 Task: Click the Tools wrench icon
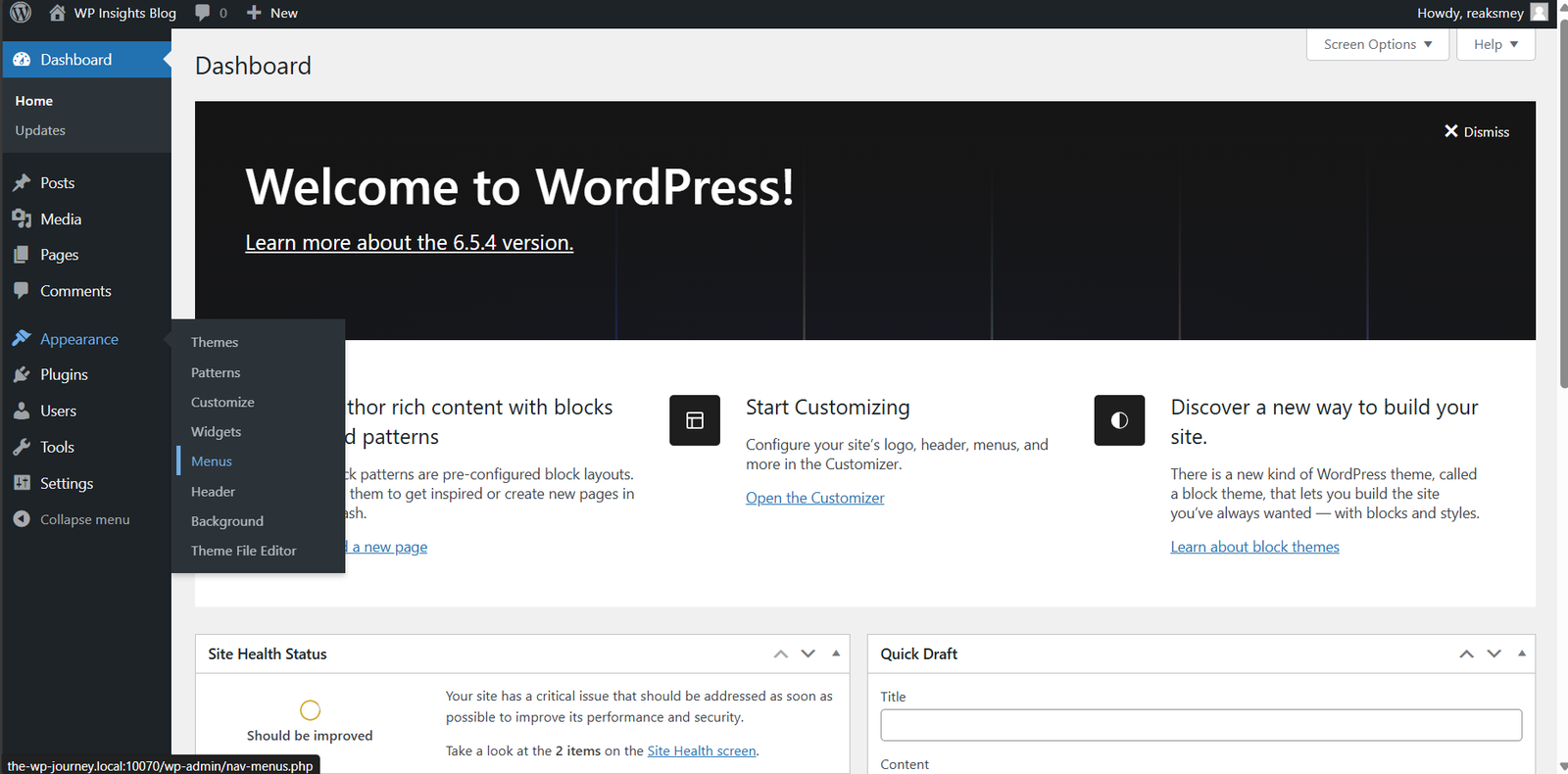22,447
